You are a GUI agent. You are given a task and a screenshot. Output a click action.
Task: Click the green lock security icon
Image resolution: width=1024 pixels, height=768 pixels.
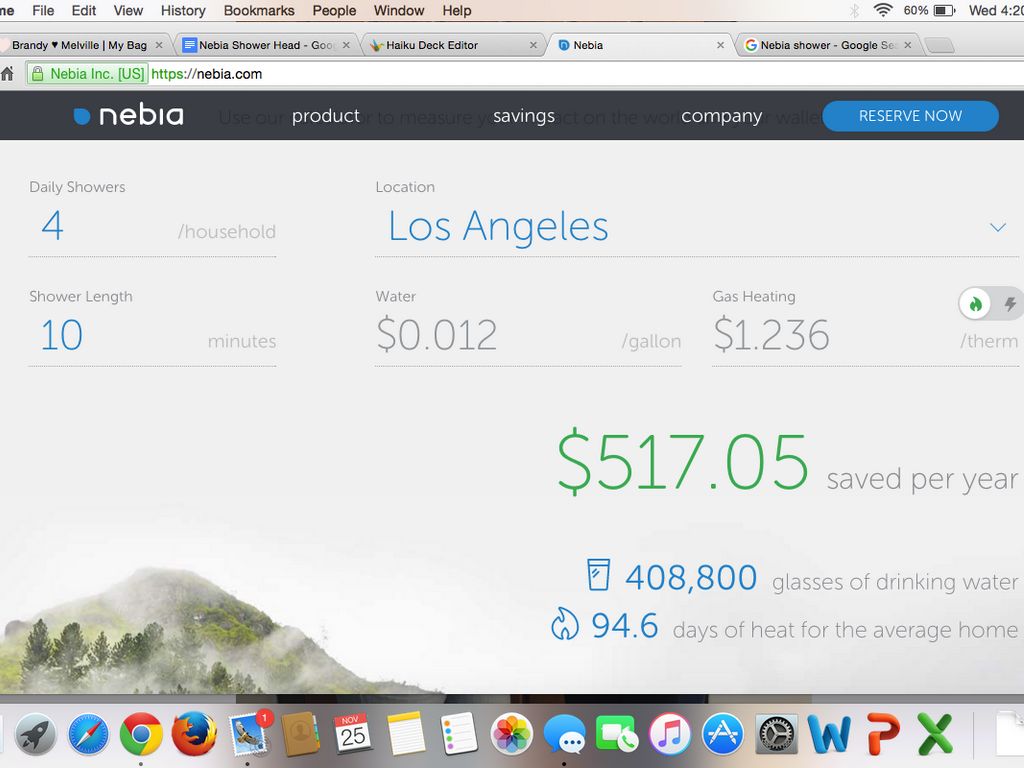pos(38,74)
